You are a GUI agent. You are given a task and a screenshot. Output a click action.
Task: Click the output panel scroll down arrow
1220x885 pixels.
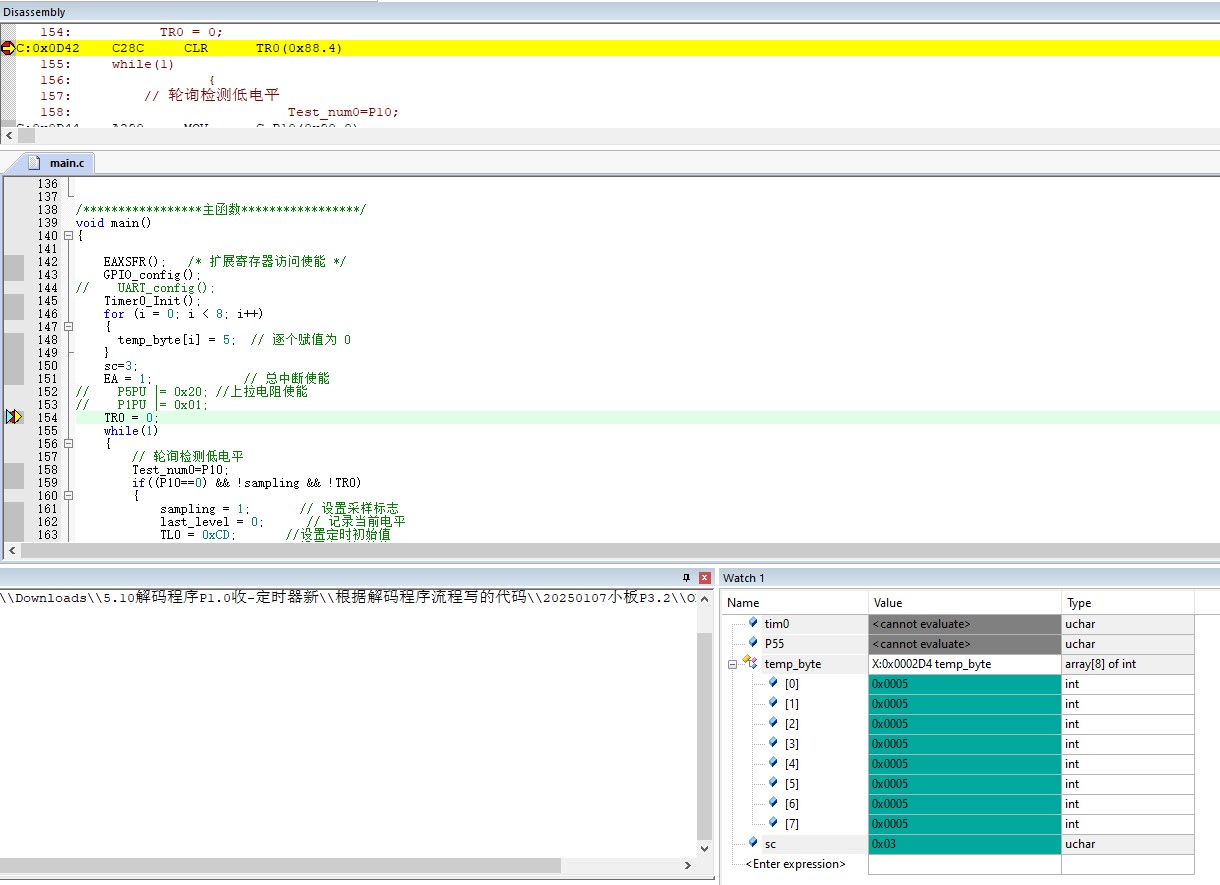pos(704,848)
